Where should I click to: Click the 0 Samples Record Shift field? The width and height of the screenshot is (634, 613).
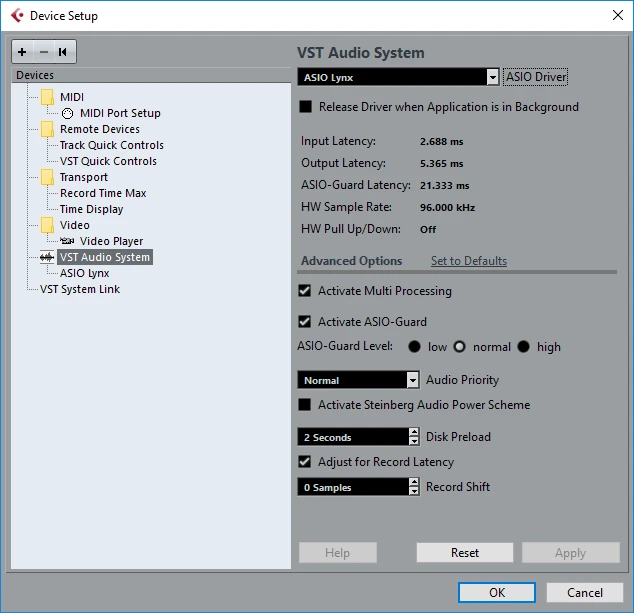pyautogui.click(x=353, y=487)
